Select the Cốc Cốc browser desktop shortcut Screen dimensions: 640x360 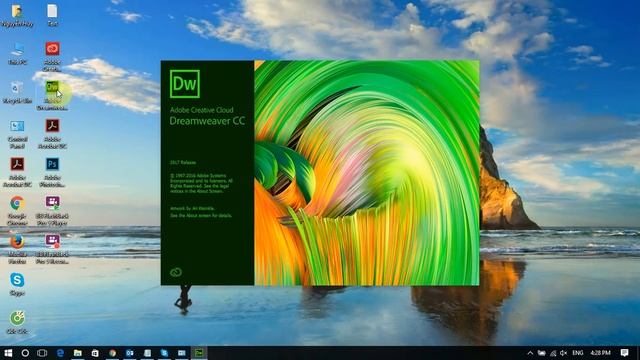coord(17,322)
